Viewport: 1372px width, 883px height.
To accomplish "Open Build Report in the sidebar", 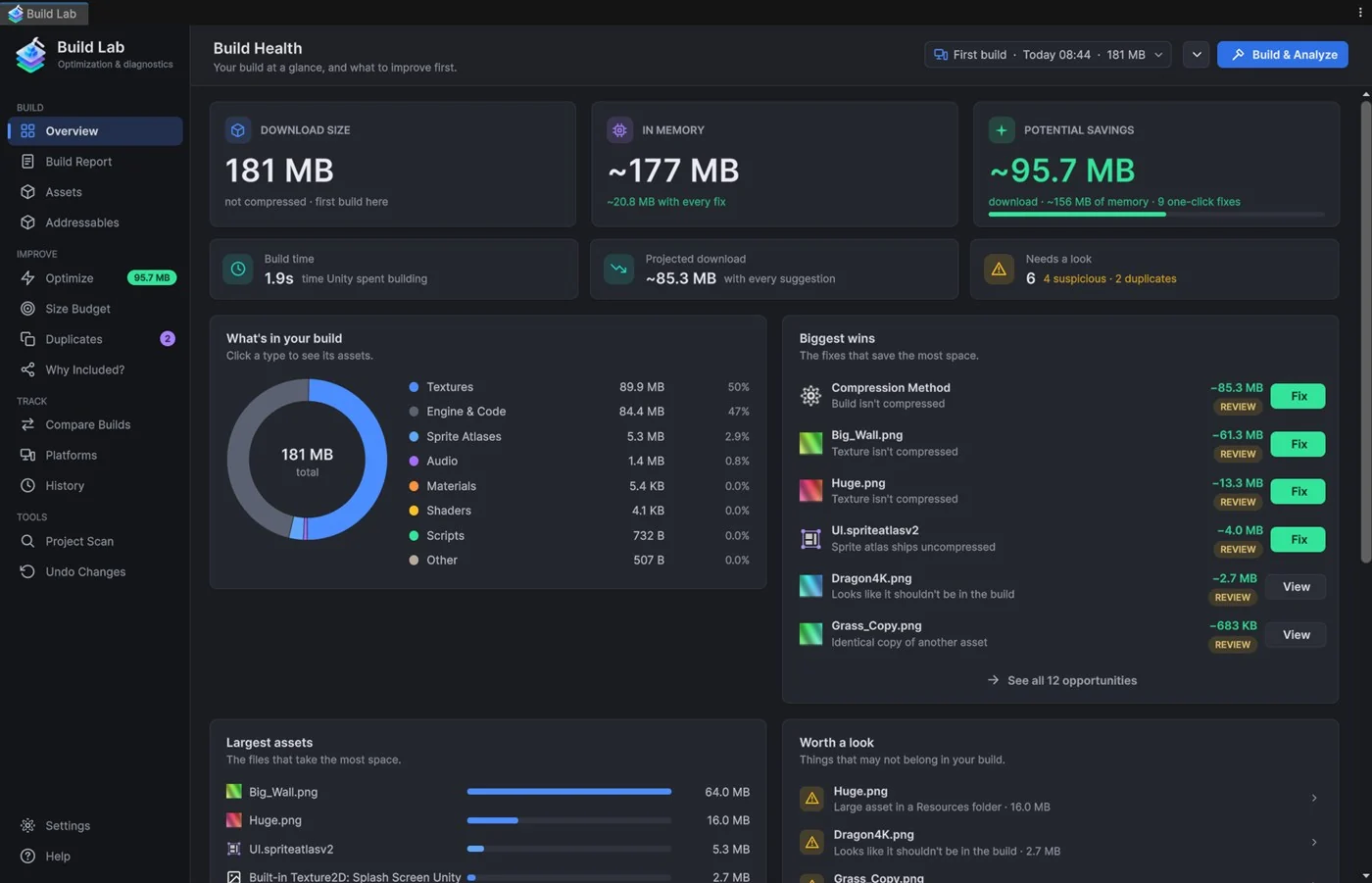I will click(x=95, y=162).
